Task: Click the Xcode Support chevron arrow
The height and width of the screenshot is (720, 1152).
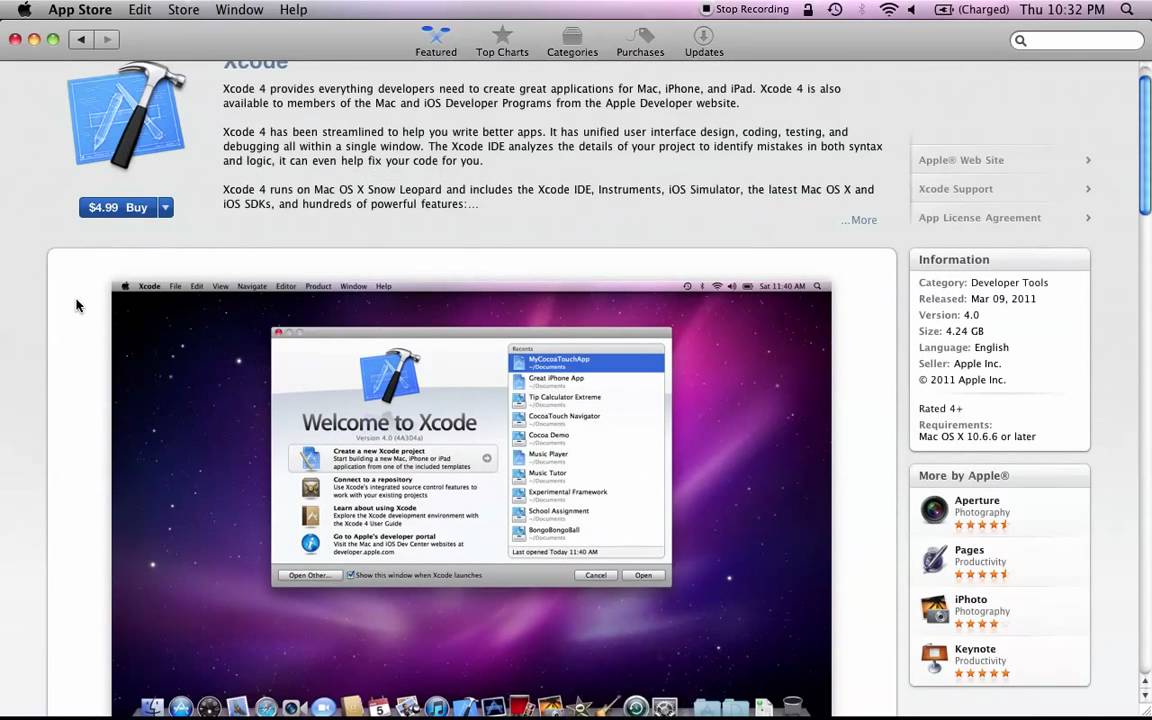Action: [1088, 189]
